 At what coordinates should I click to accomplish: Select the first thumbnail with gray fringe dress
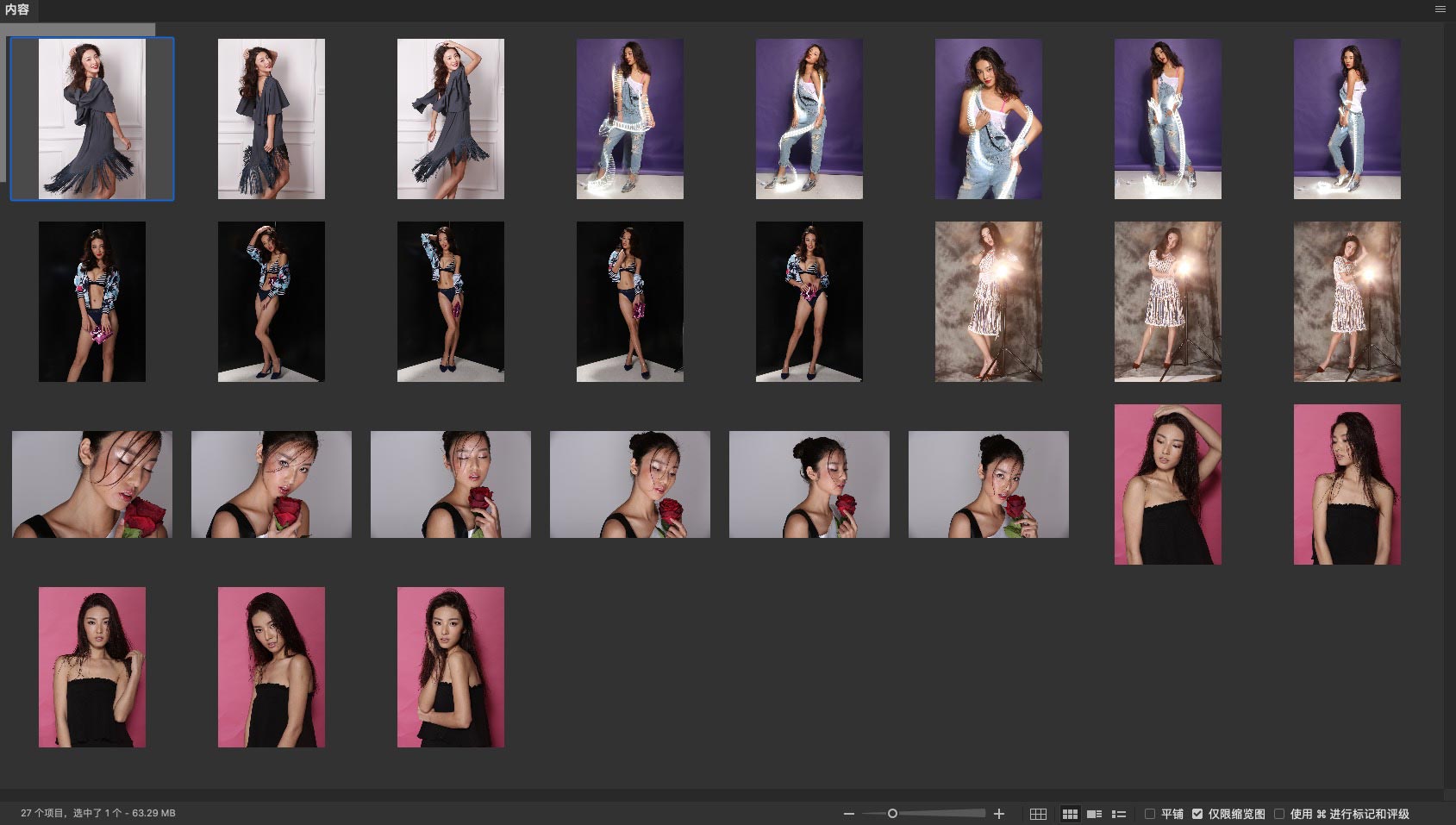pyautogui.click(x=92, y=119)
